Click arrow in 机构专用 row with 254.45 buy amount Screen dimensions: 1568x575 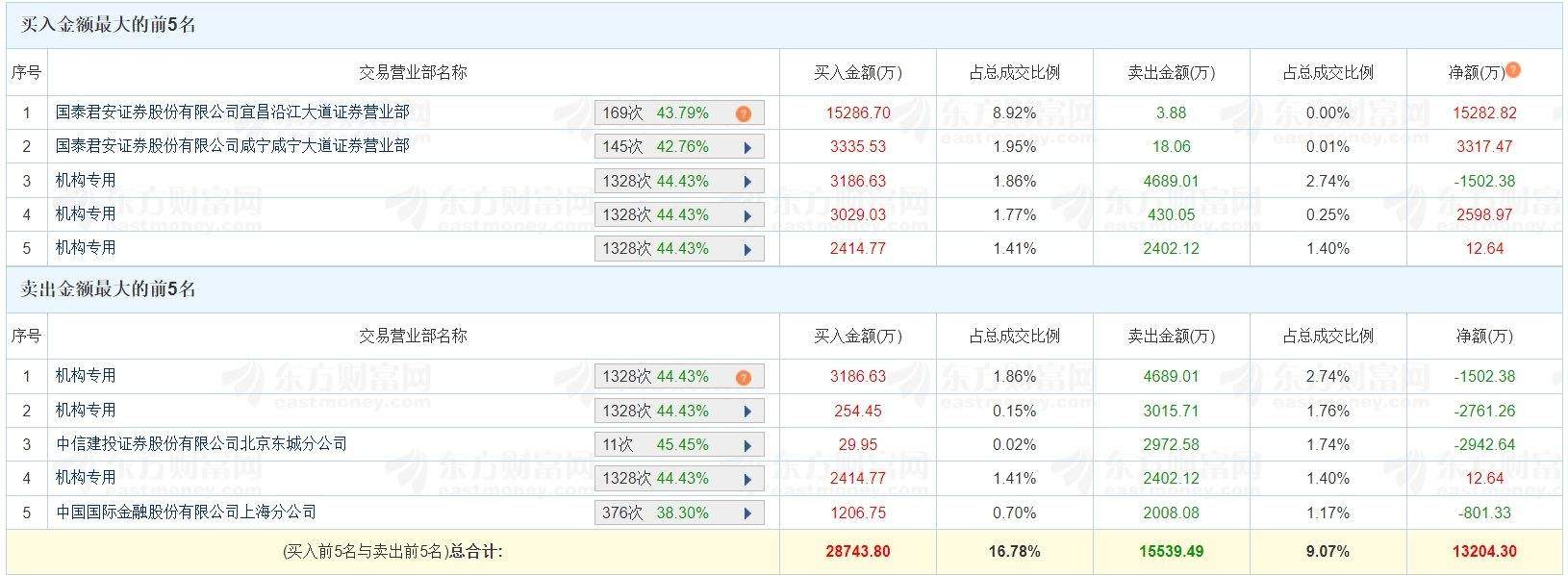746,412
